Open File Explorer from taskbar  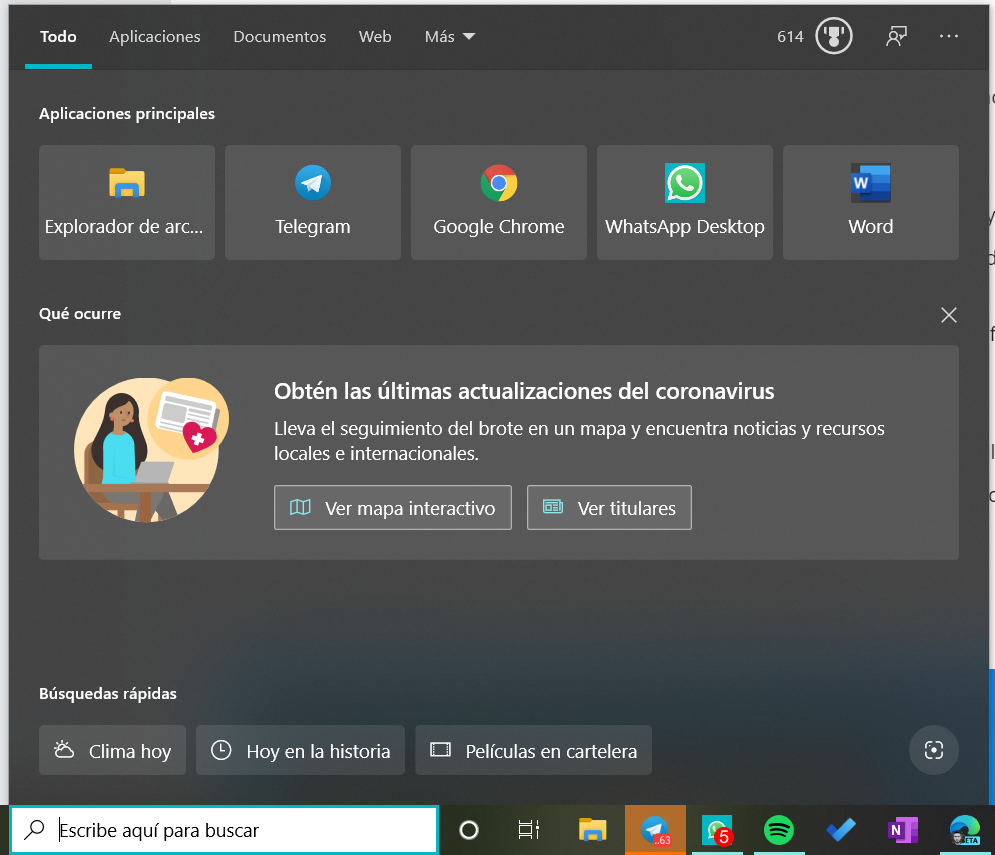coord(593,830)
